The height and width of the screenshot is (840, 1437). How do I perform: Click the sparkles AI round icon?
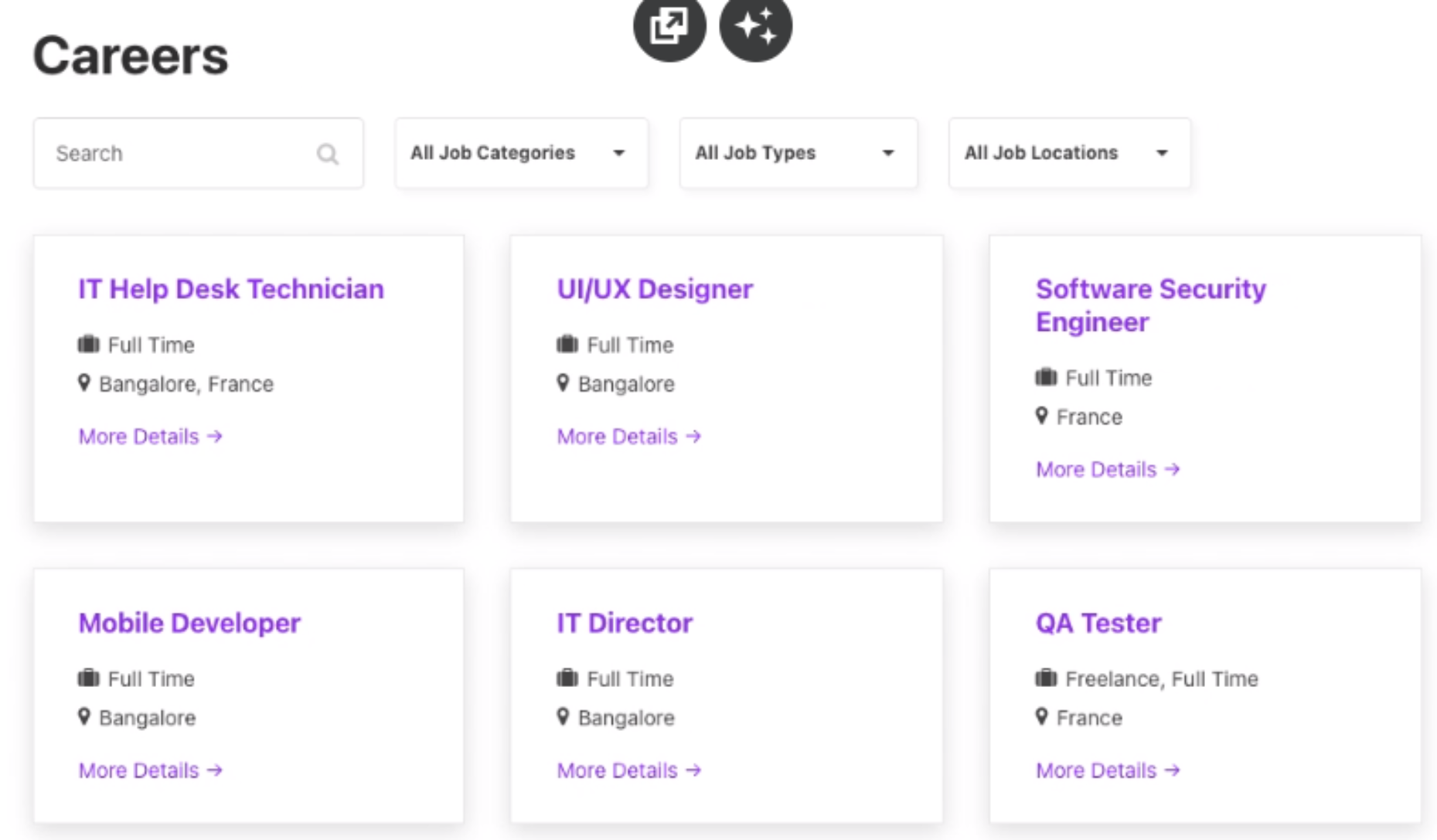755,27
